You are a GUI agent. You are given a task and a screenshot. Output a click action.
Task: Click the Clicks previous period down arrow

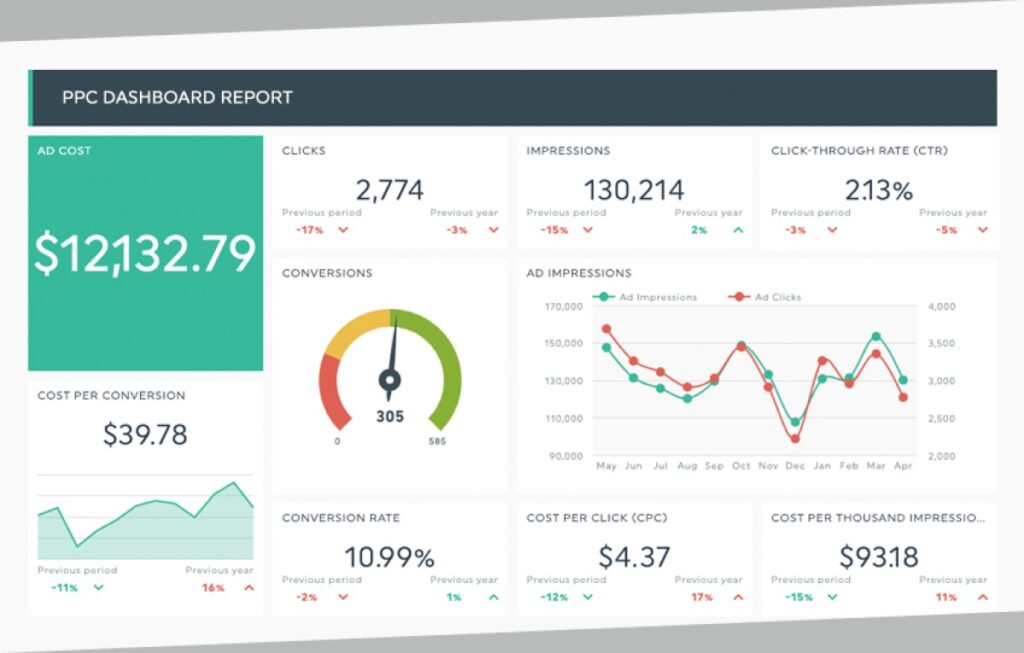[343, 230]
